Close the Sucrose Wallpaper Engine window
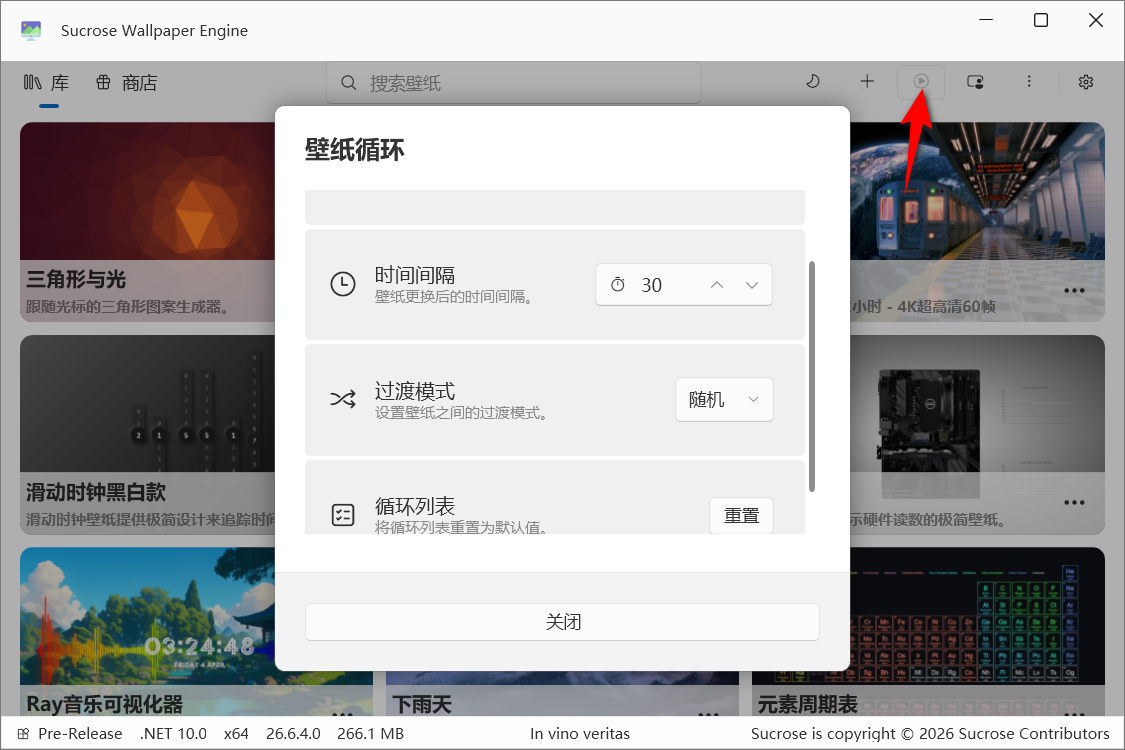 [x=1096, y=20]
